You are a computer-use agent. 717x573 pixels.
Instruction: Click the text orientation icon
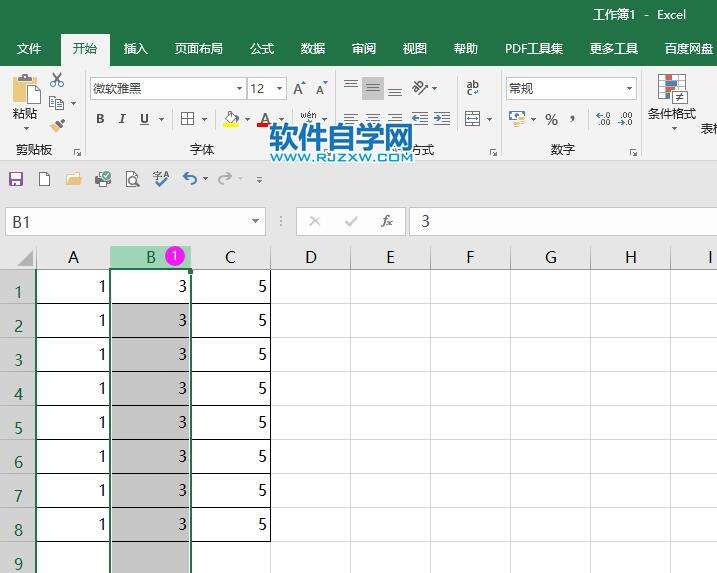[419, 87]
